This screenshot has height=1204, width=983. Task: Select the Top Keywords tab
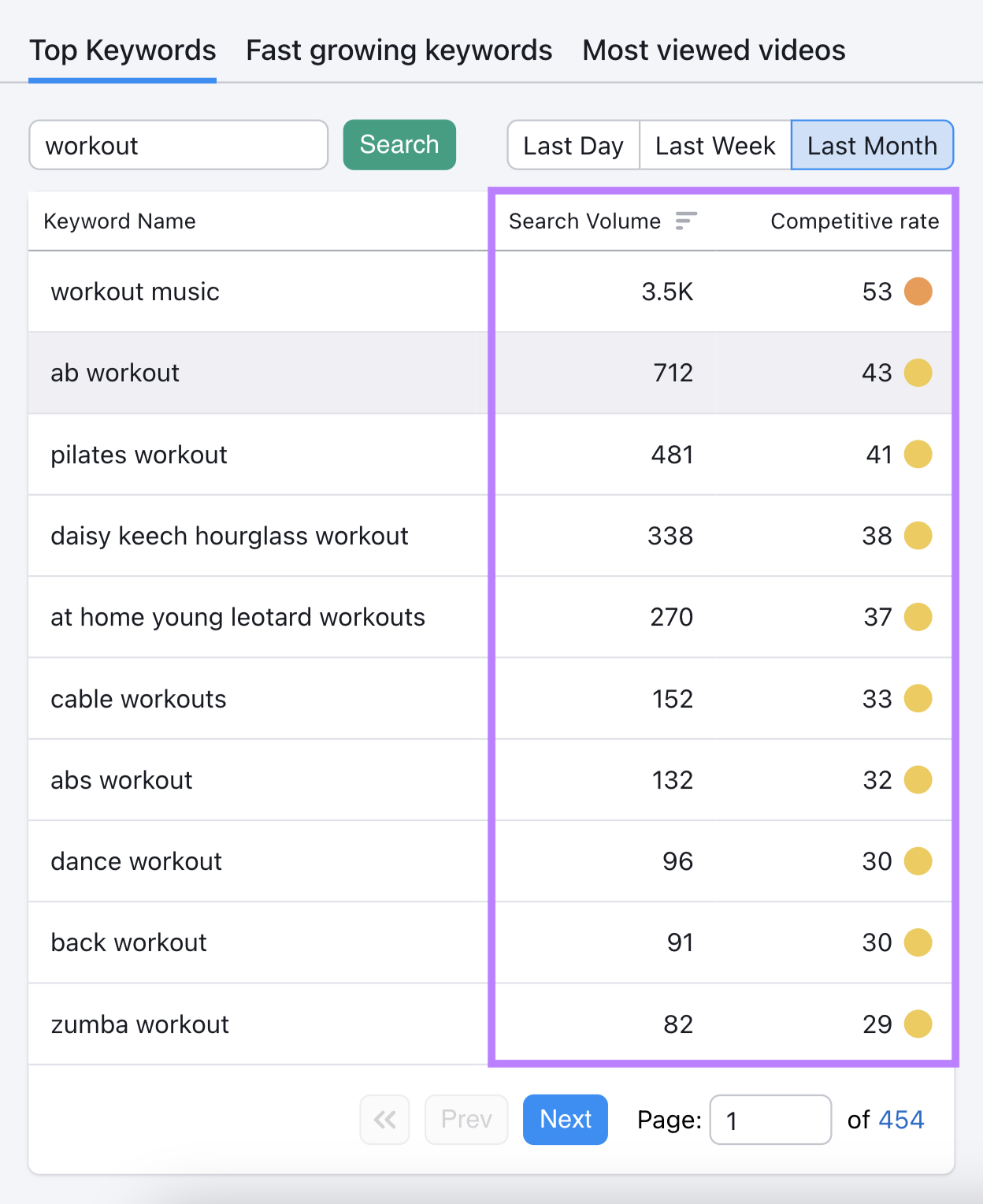pos(122,50)
